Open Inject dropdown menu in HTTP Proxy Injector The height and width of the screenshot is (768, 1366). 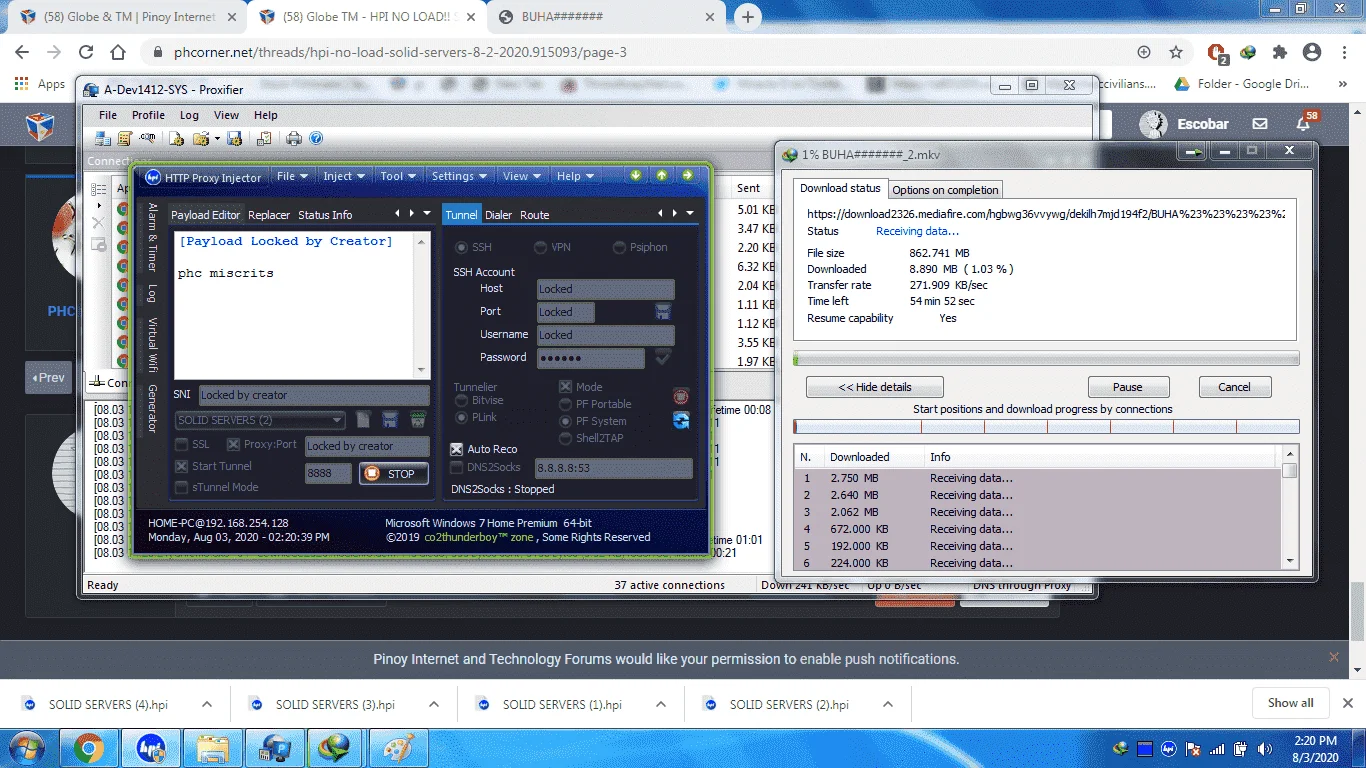click(342, 176)
